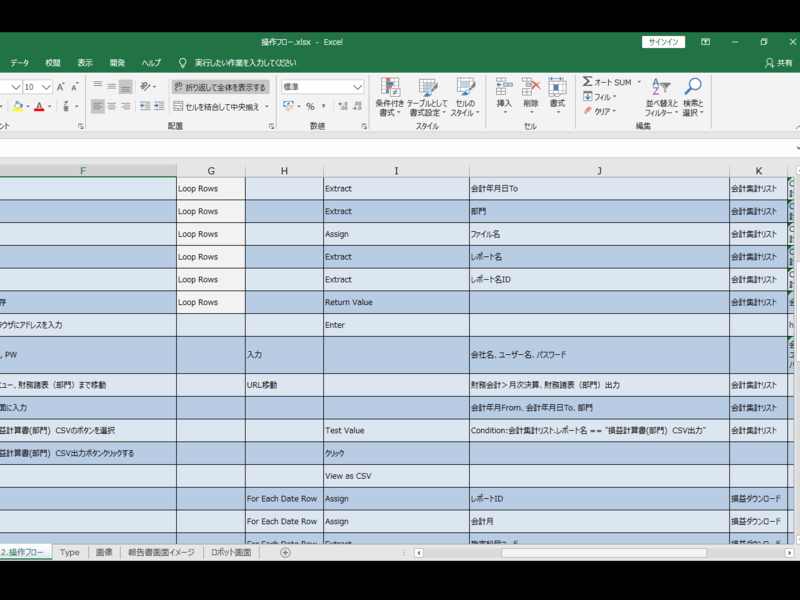Open the Font Size dropdown showing 10
Screen dimensions: 800x600
click(45, 85)
